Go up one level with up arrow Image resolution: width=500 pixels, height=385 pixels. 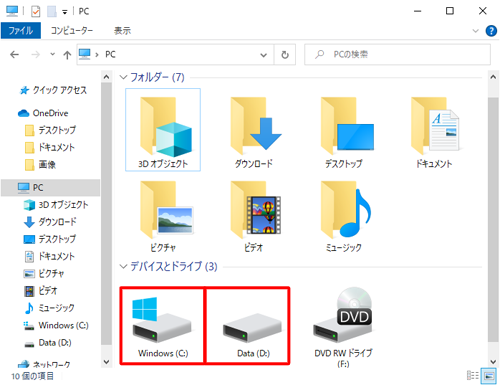point(67,55)
